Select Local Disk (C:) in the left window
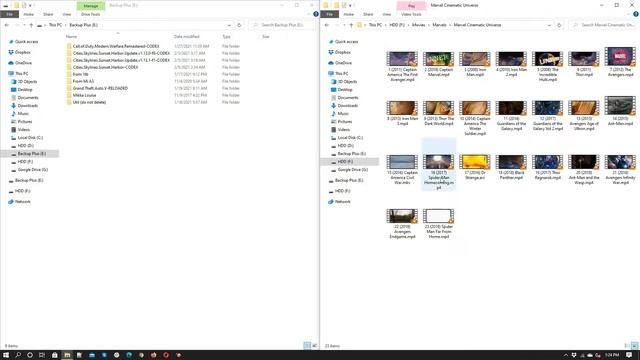640x360 pixels. 27,138
